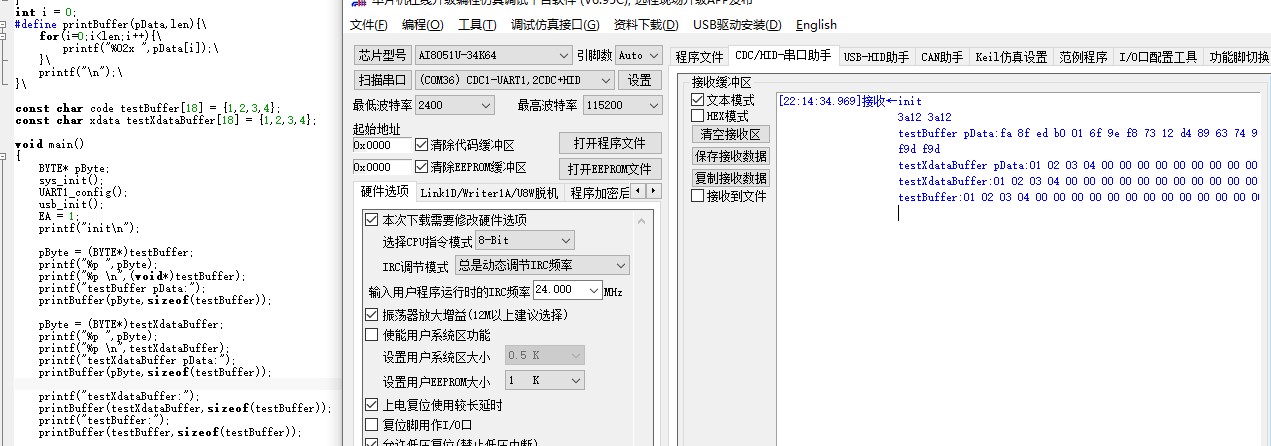Image resolution: width=1271 pixels, height=446 pixels.
Task: Toggle 清除EEPROM缓冲区 checkbox
Action: pyautogui.click(x=421, y=168)
